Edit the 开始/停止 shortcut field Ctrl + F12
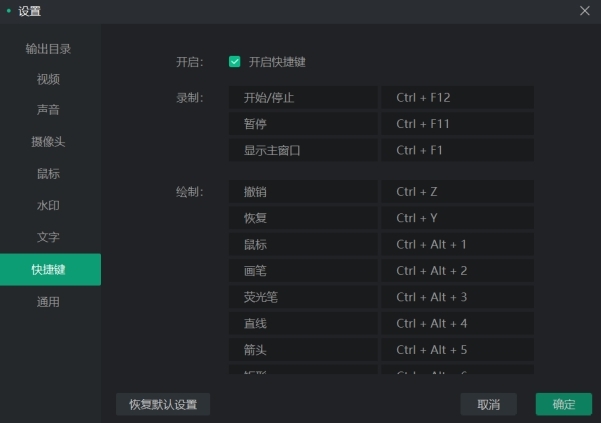Viewport: 601px width, 423px height. click(456, 97)
